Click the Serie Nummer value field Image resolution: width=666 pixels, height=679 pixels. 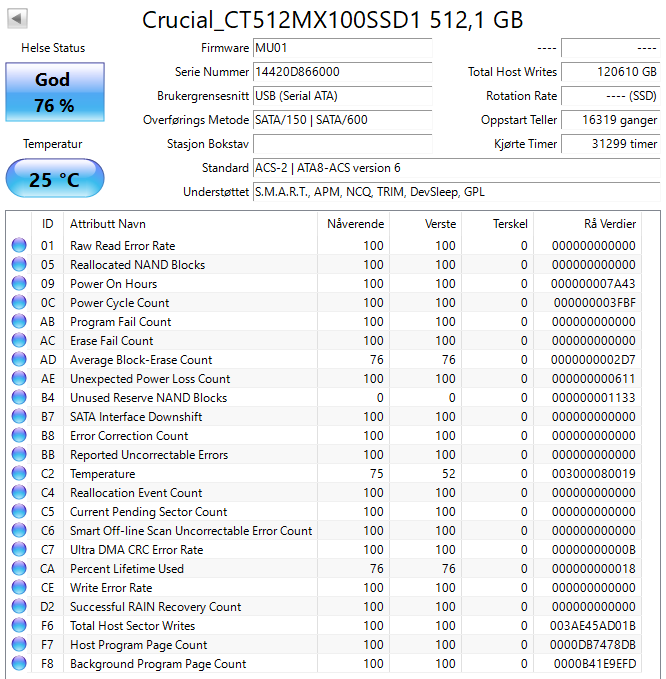pos(341,72)
